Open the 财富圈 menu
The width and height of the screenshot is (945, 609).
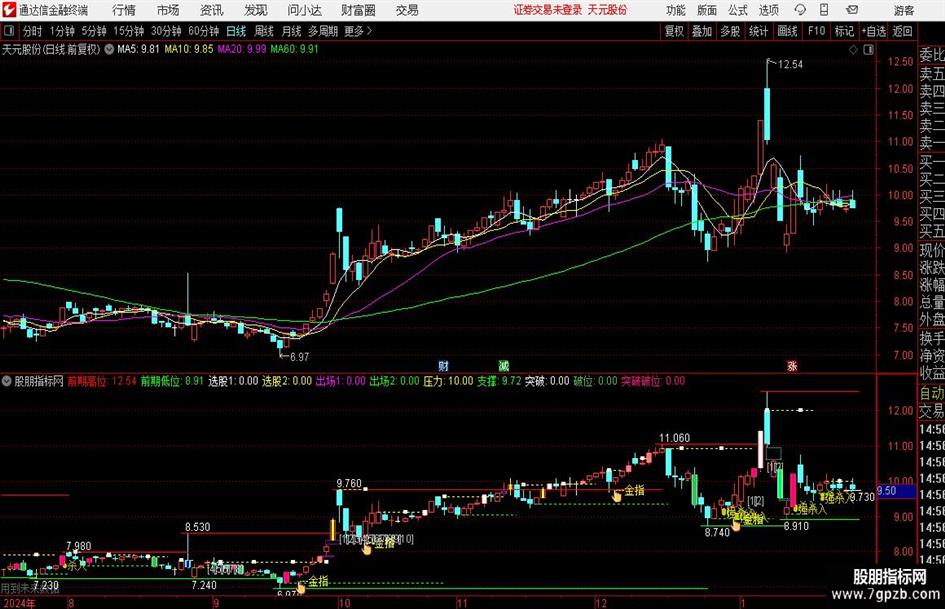(358, 10)
